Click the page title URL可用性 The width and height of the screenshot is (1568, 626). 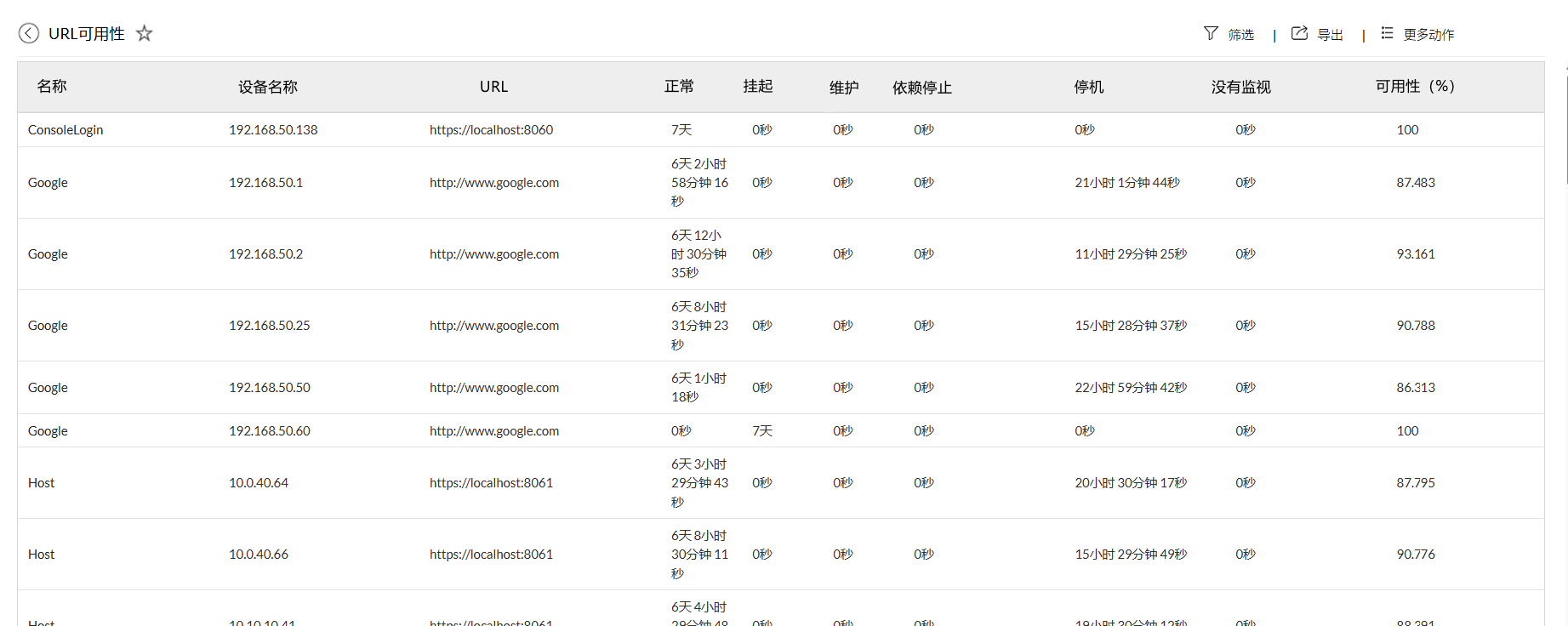coord(87,33)
